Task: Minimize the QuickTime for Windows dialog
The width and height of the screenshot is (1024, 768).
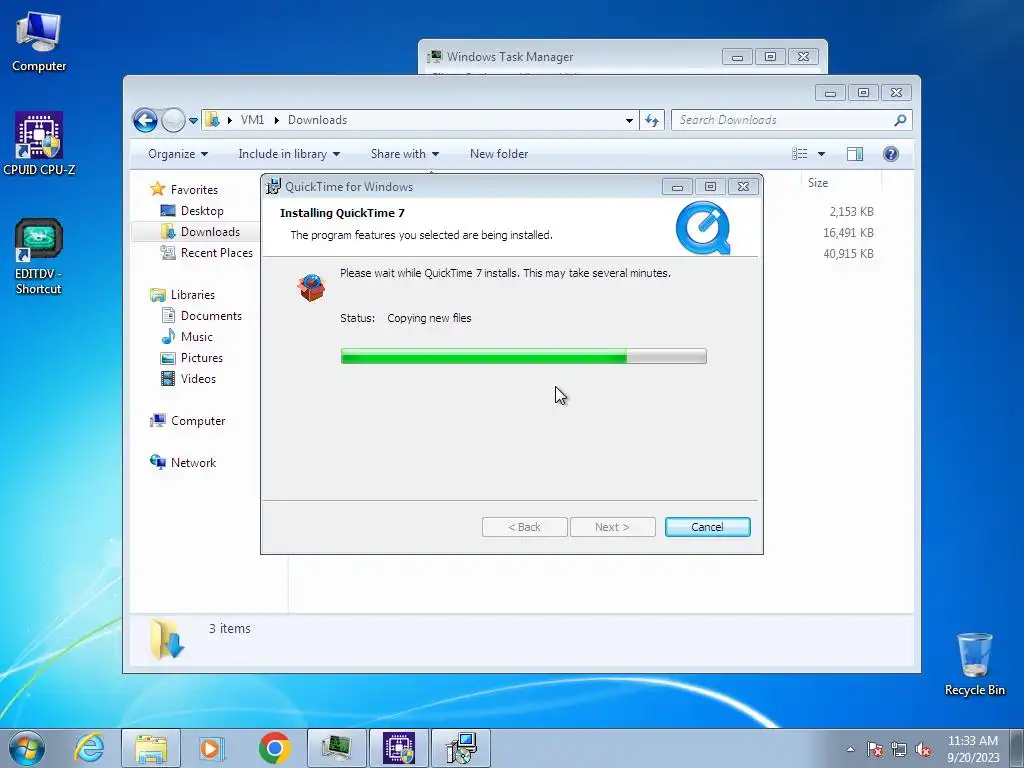Action: coord(677,187)
